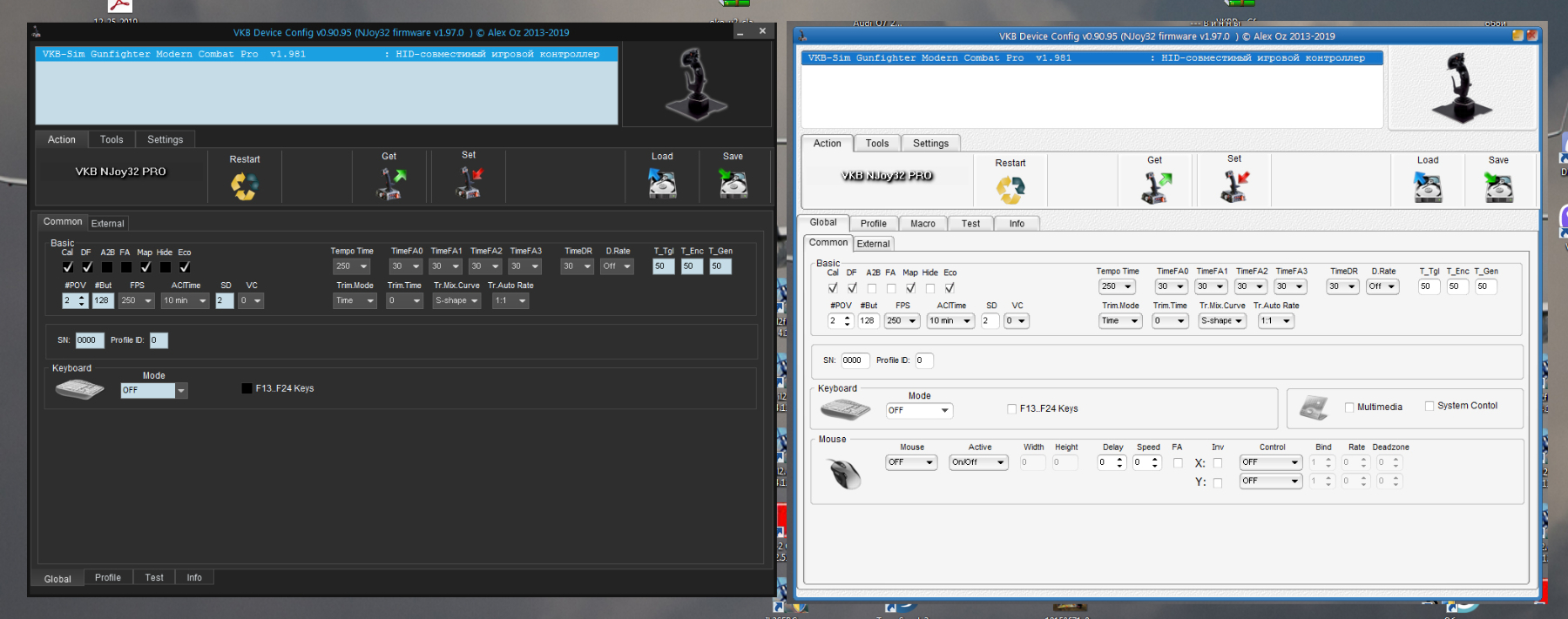This screenshot has height=619, width=1568.
Task: Click the Set joystick icon in dark window
Action: (470, 183)
